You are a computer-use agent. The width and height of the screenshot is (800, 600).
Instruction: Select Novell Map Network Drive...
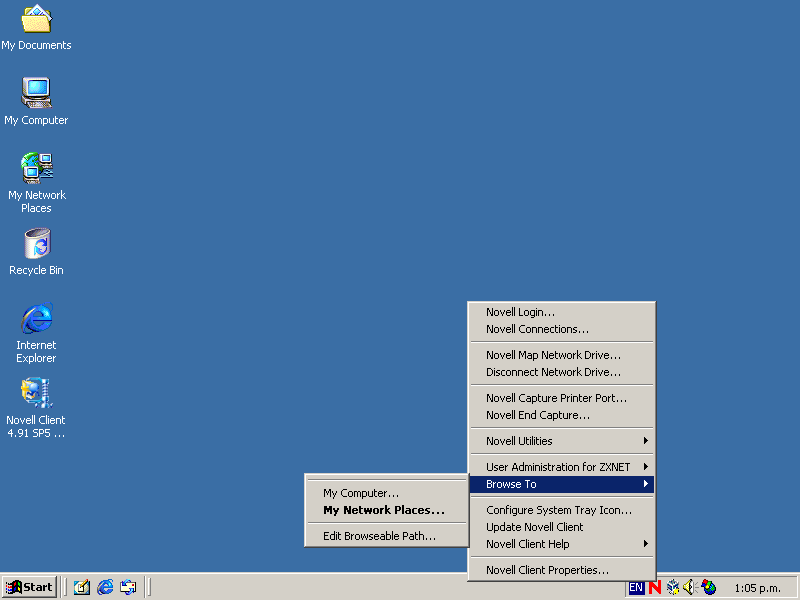(562, 355)
